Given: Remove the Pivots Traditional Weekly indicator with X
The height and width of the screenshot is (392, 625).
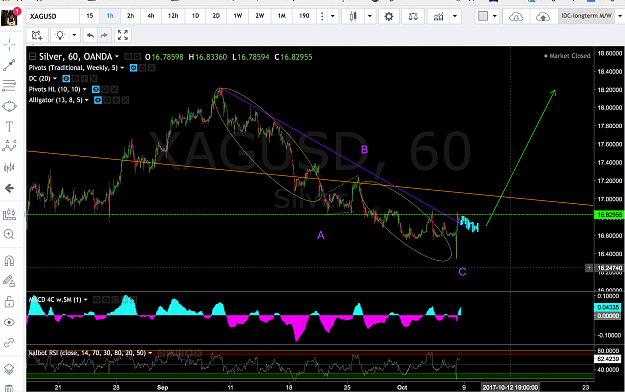Looking at the screenshot, I should click(152, 68).
